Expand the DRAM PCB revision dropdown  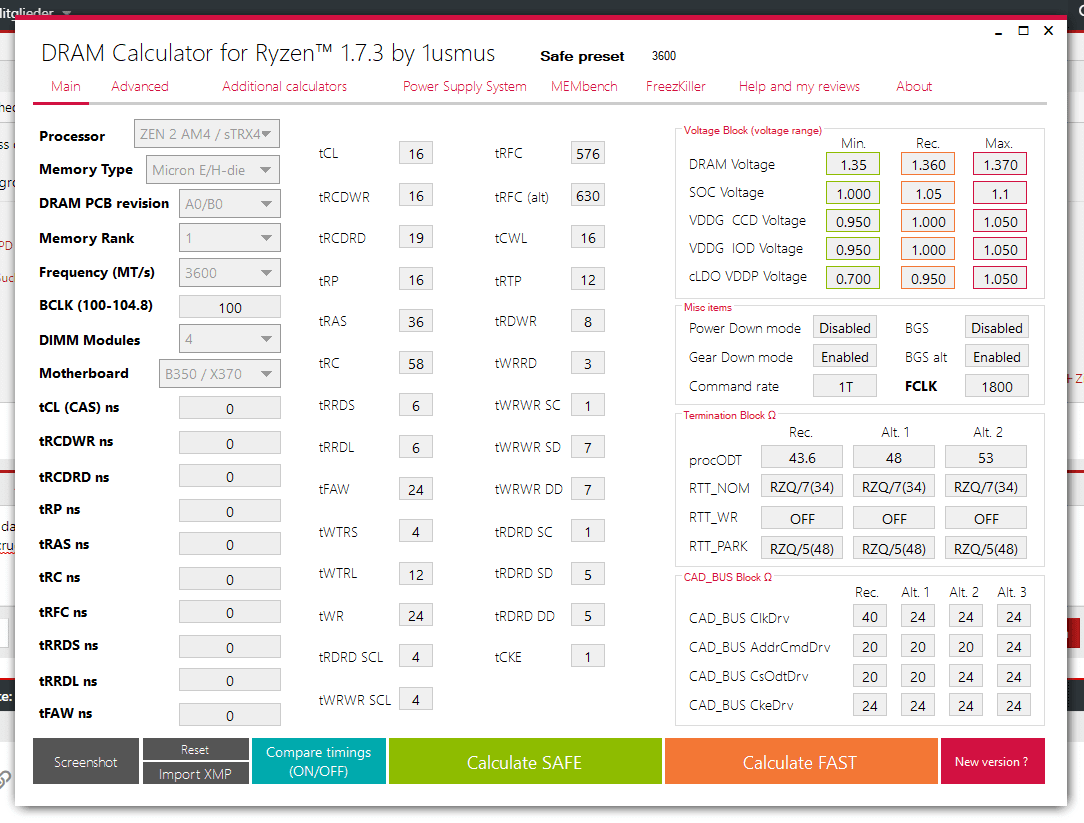[230, 204]
